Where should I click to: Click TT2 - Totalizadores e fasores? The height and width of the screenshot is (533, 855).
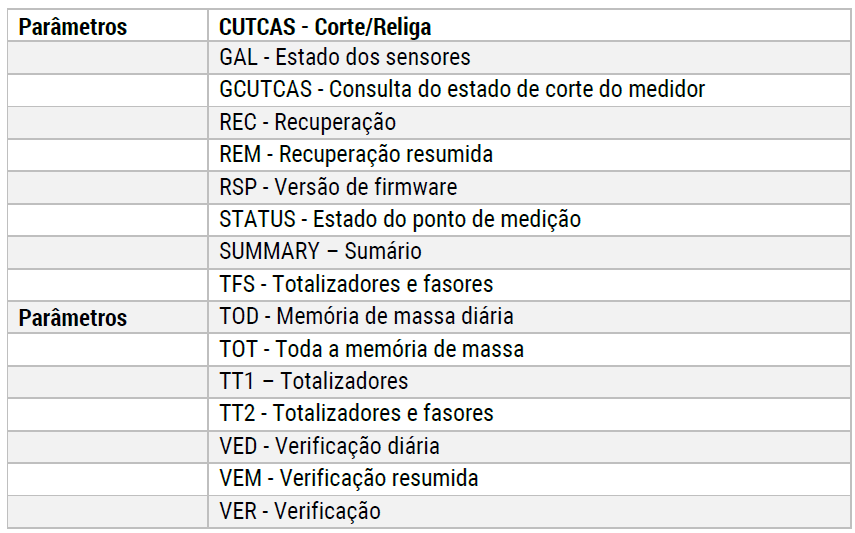(356, 413)
